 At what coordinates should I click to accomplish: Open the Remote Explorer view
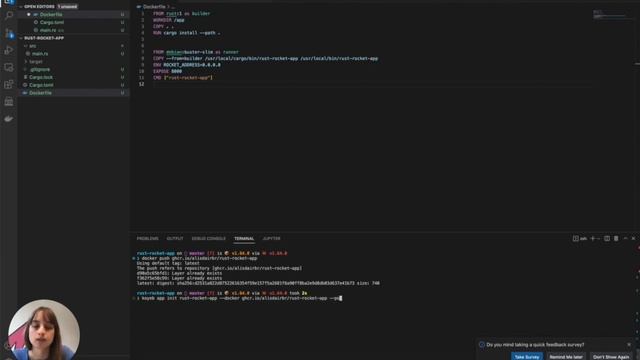pos(9,67)
